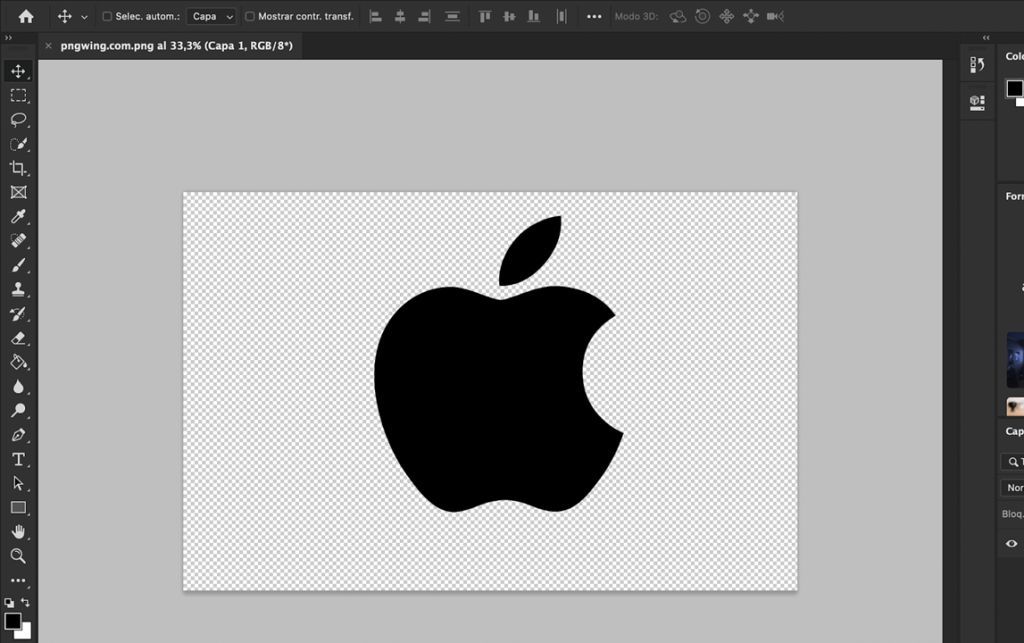Select the Quick Selection tool

click(18, 144)
